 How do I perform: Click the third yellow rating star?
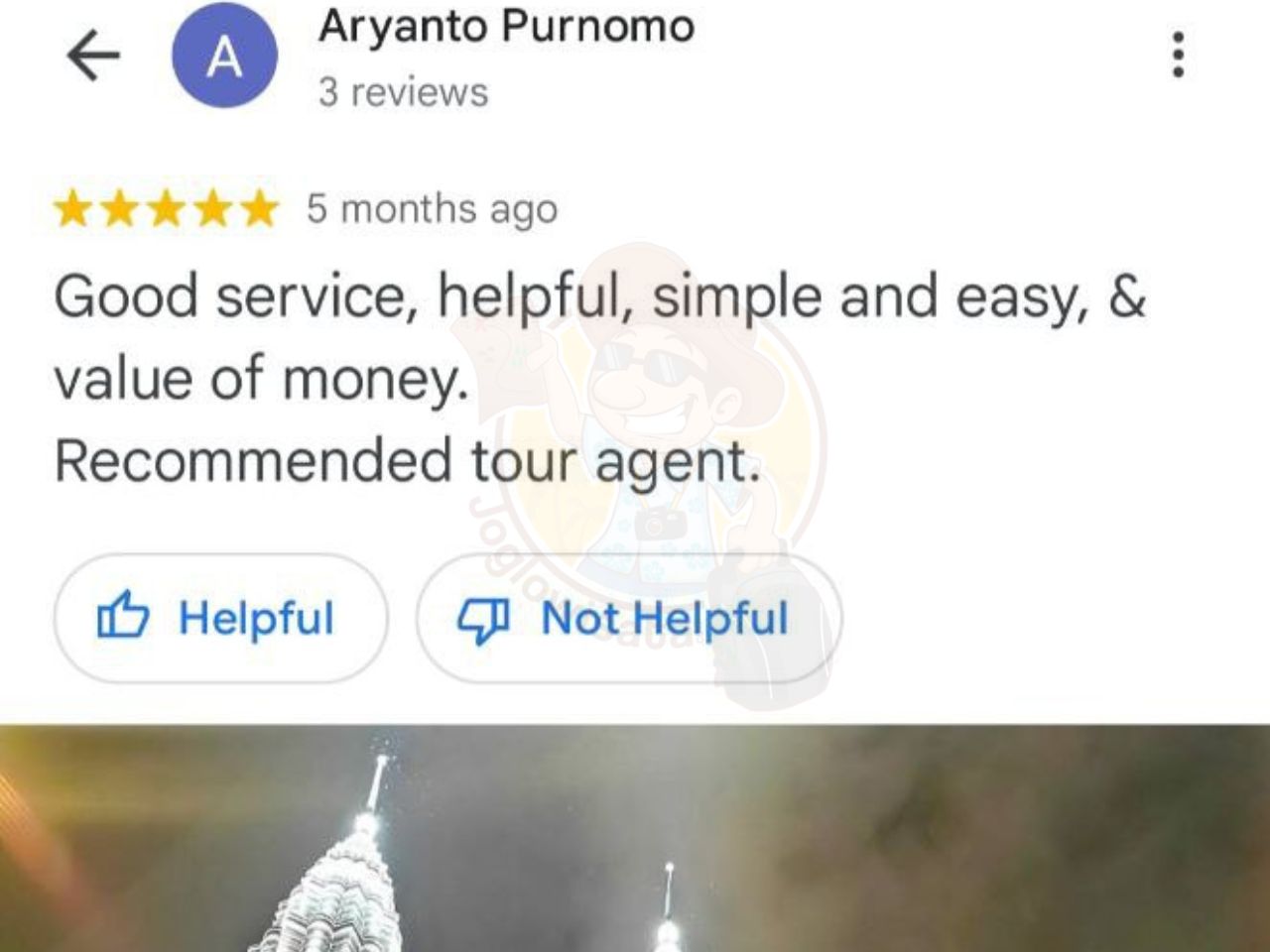[x=166, y=209]
